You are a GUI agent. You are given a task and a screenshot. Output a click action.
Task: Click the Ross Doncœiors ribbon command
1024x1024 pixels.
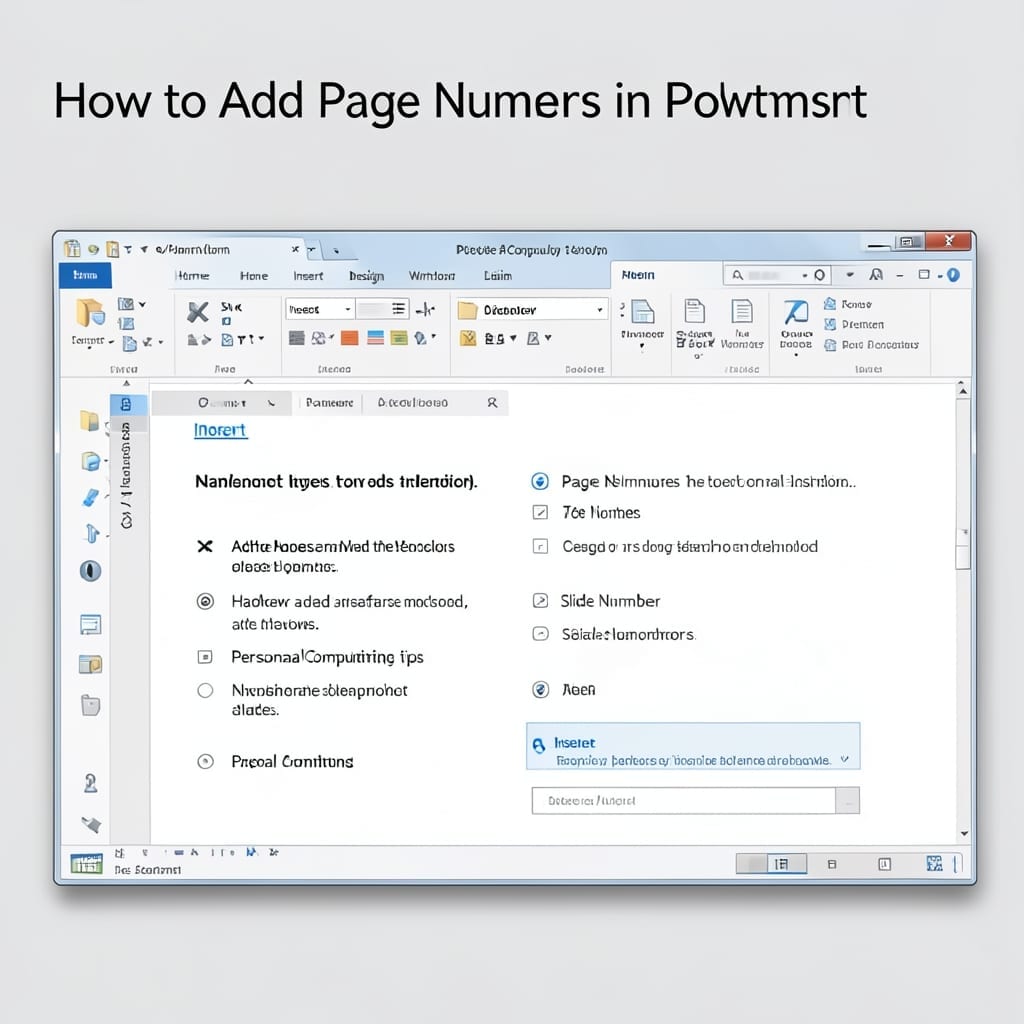point(871,344)
